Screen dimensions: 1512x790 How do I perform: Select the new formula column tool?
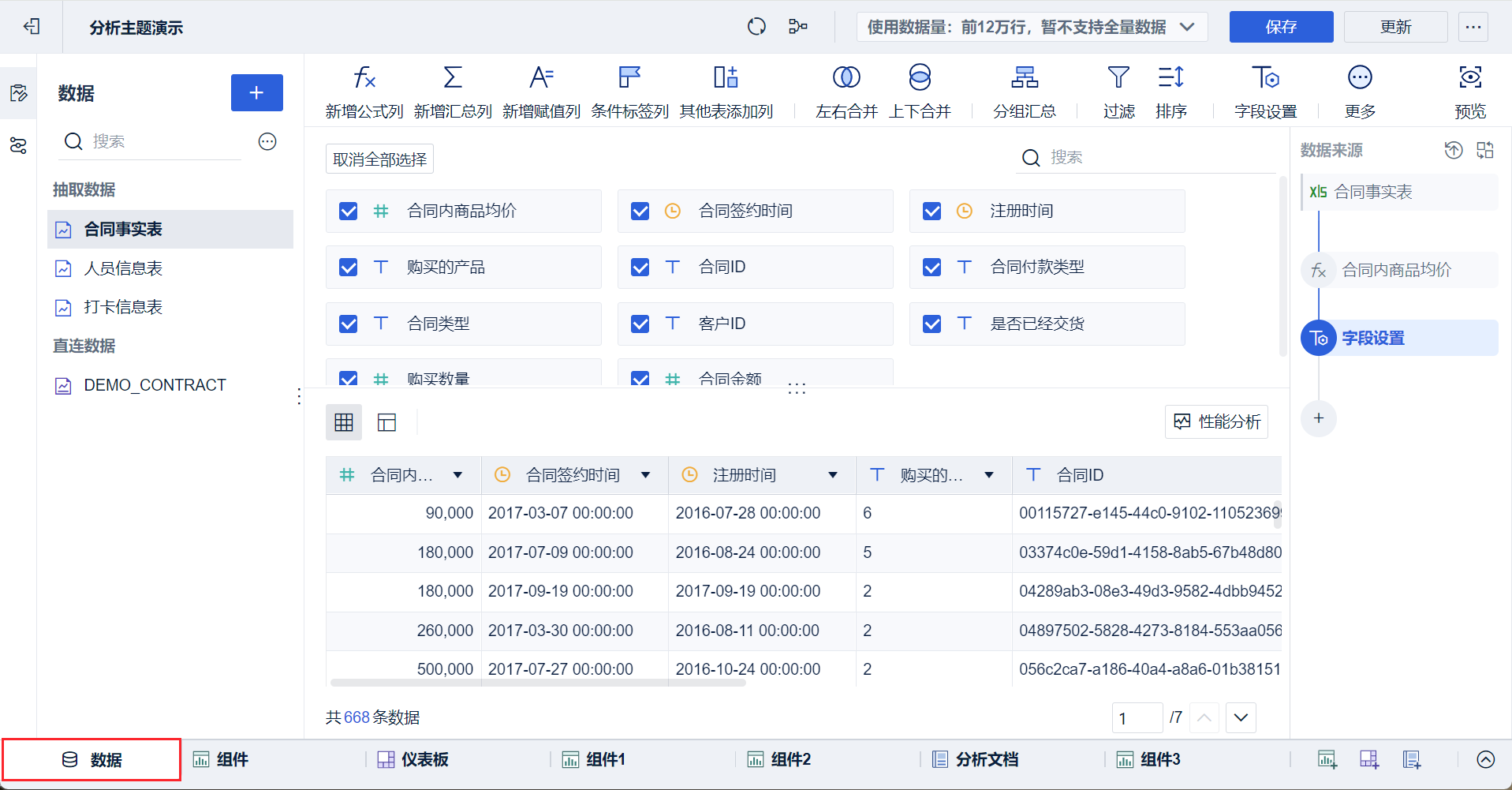click(364, 92)
